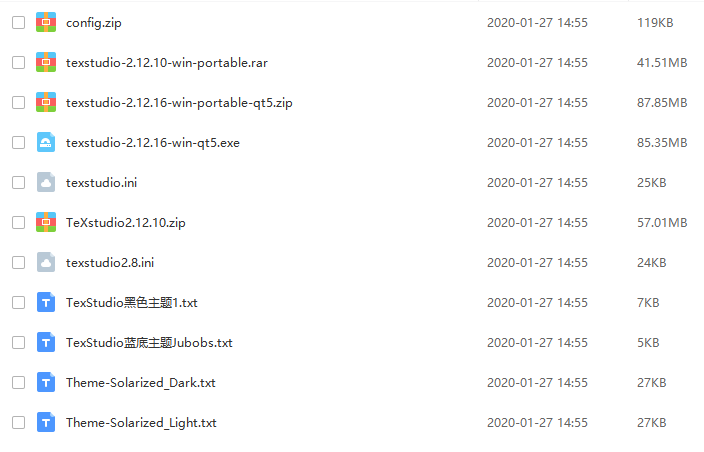Open the TexStudio蓝底主题Jubobs.txt file name
The height and width of the screenshot is (452, 704).
(x=149, y=342)
